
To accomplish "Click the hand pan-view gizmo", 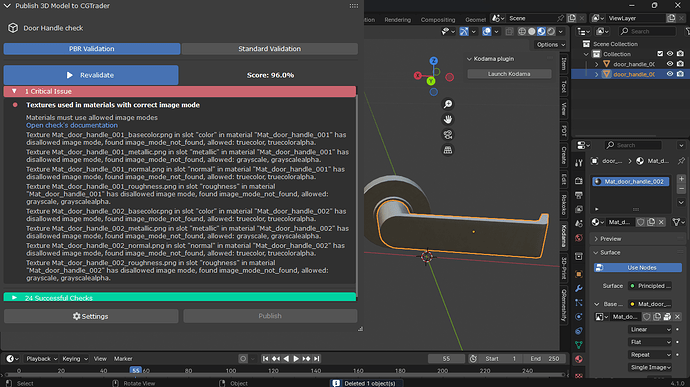I will (448, 119).
